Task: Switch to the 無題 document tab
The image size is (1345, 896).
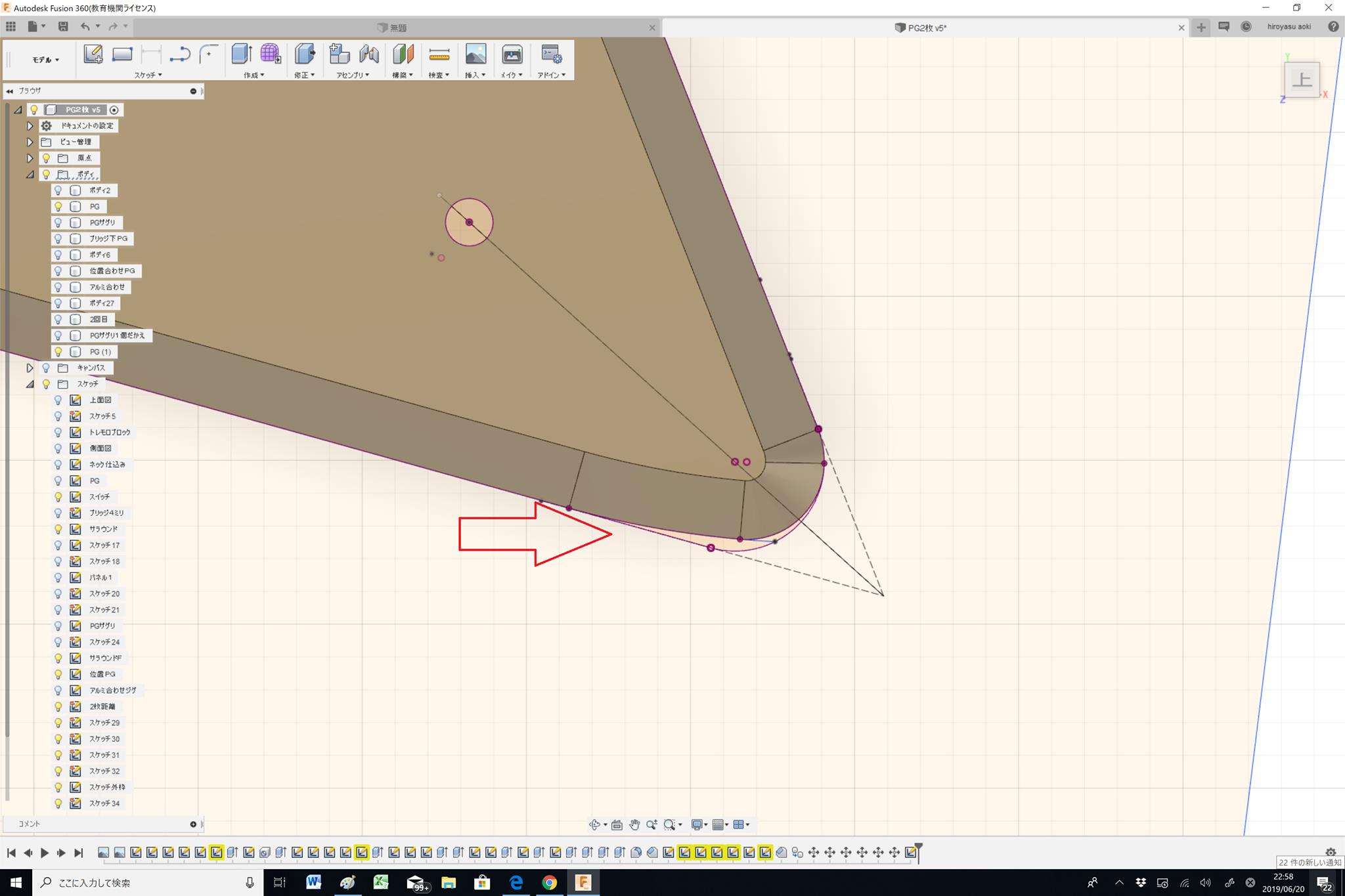Action: point(397,28)
